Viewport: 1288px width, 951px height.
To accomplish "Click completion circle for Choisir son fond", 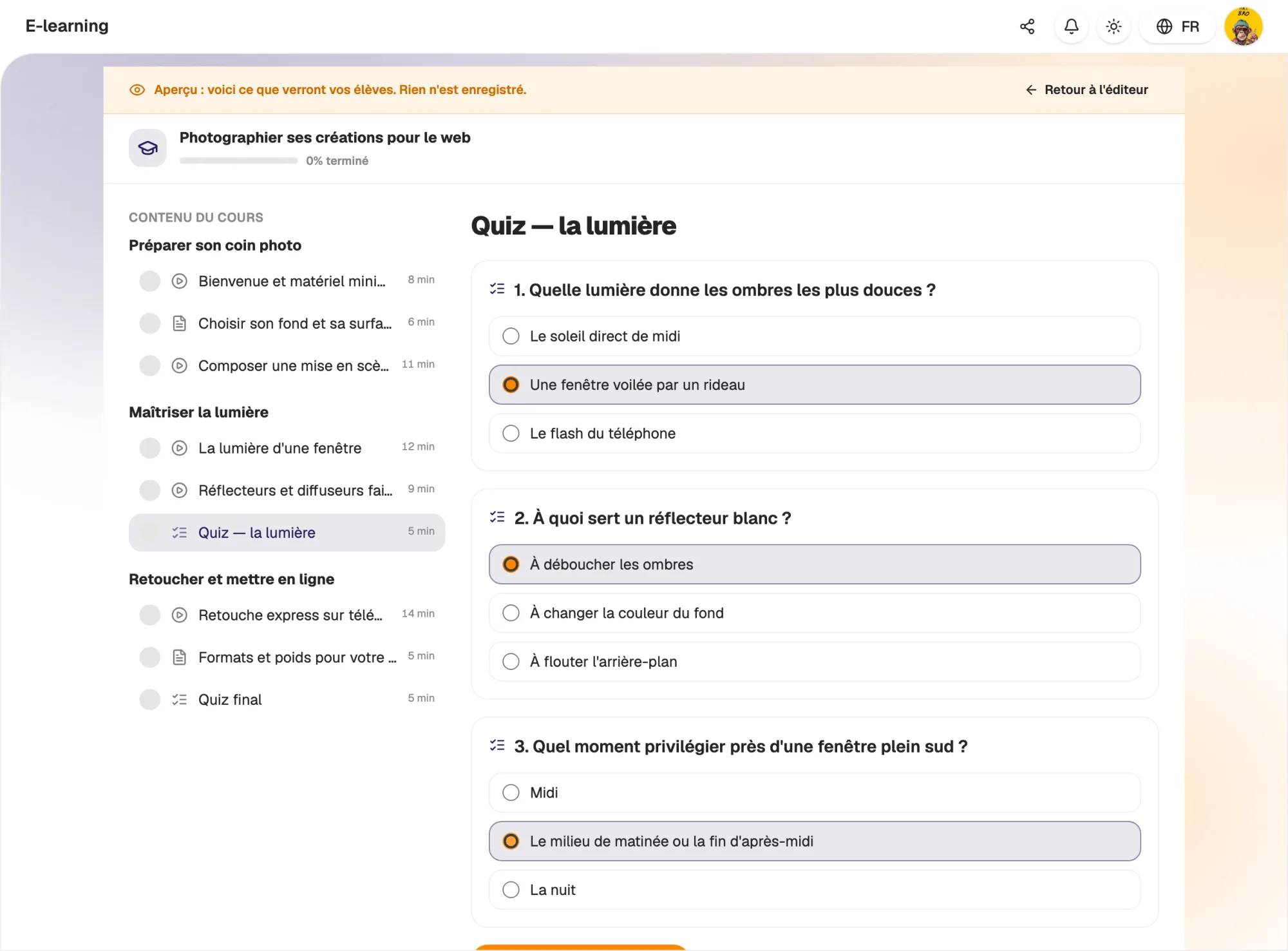I will (150, 323).
